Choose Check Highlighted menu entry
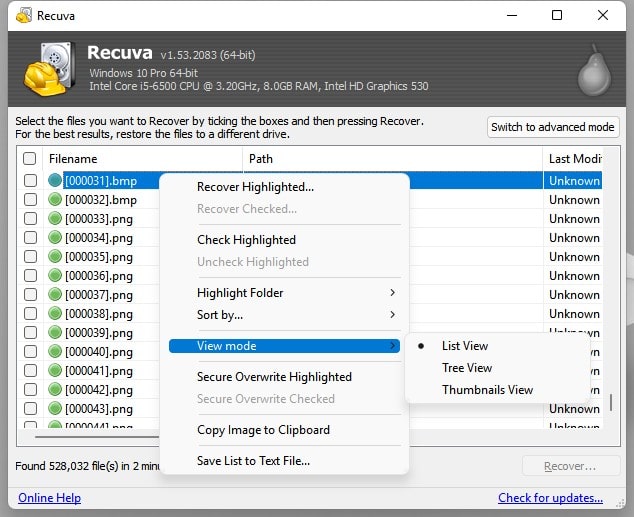634x517 pixels. (x=246, y=240)
